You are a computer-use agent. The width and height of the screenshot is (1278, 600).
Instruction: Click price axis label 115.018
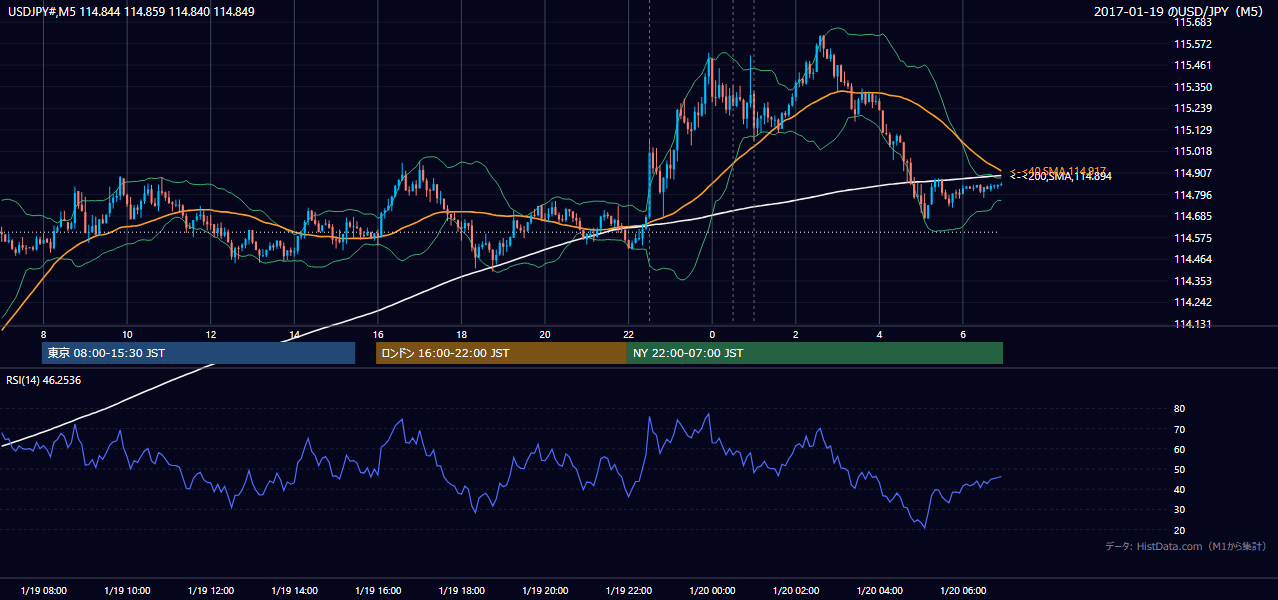[x=1193, y=152]
